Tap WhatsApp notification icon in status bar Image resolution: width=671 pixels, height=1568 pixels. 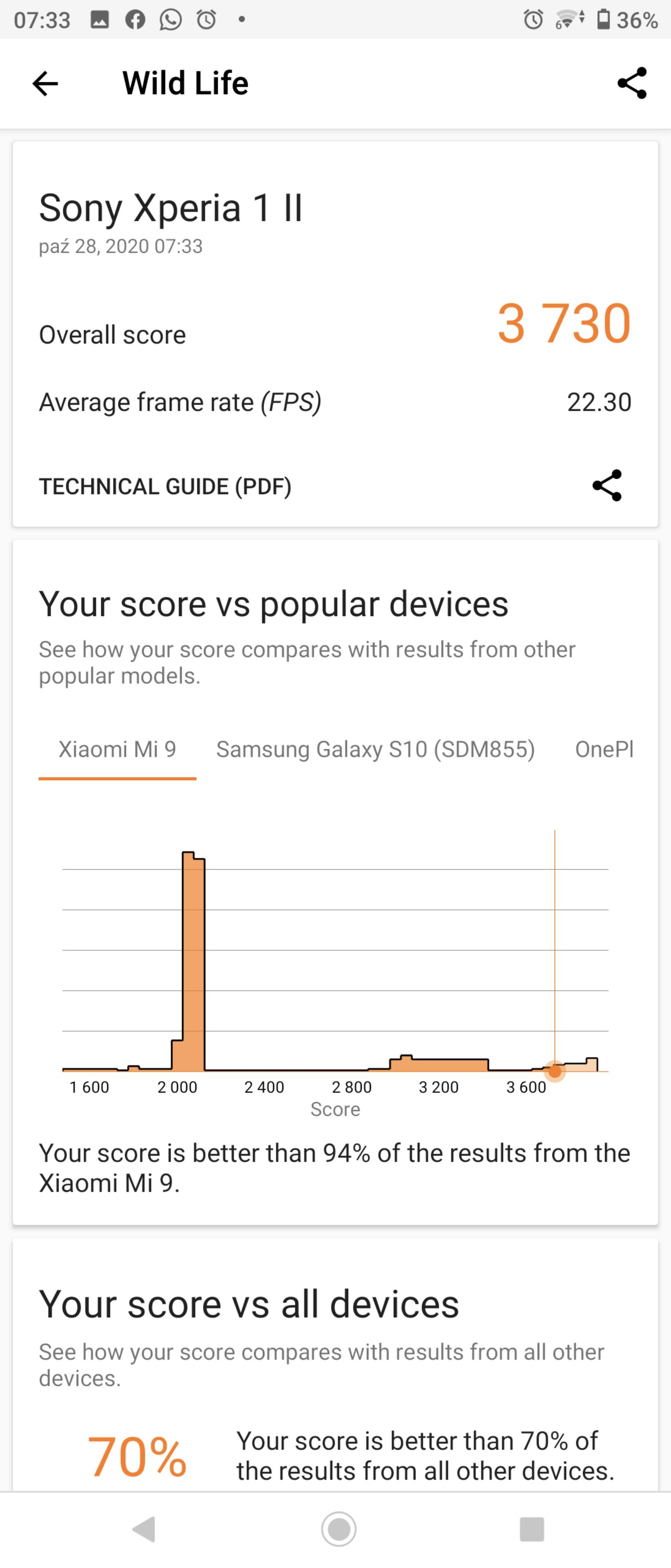coord(170,20)
